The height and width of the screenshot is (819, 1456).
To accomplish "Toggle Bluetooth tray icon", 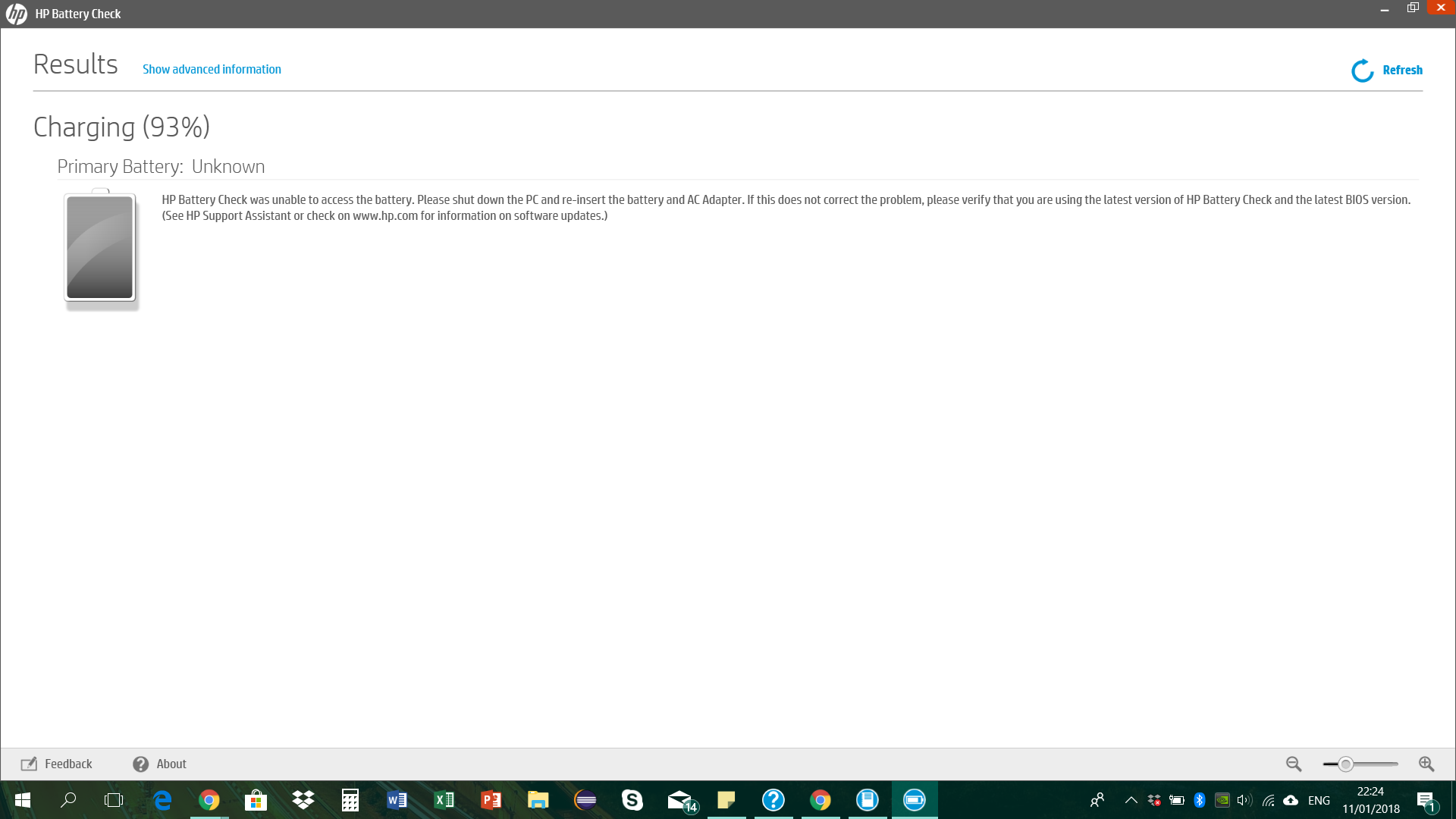I will click(1199, 800).
